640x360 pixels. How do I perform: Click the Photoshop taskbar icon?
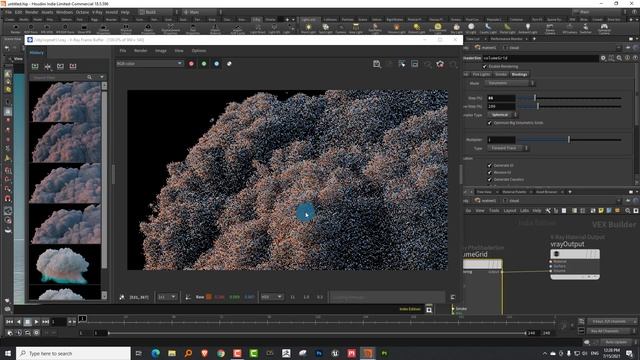319,353
